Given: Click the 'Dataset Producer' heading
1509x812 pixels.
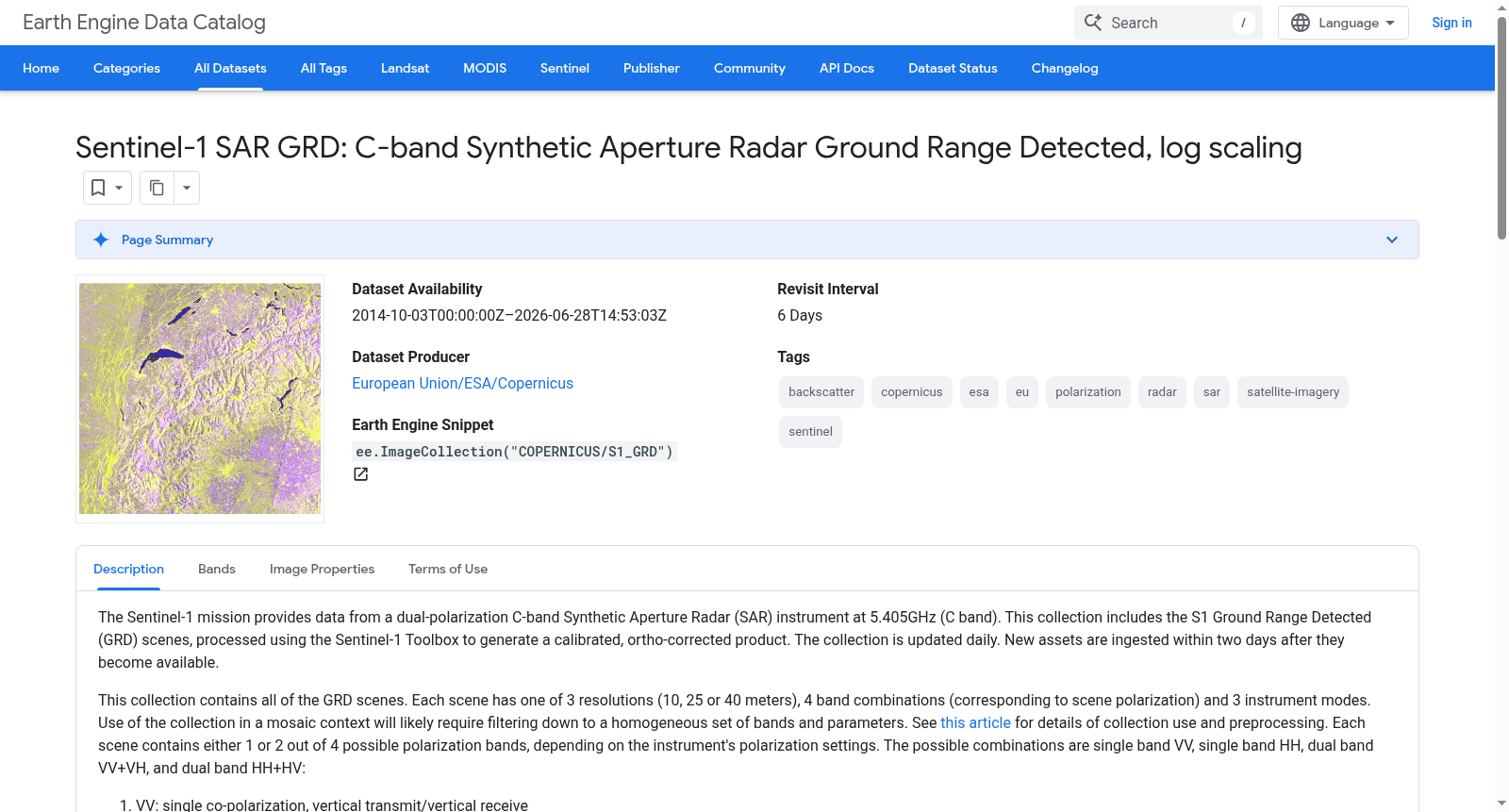Looking at the screenshot, I should pyautogui.click(x=410, y=356).
